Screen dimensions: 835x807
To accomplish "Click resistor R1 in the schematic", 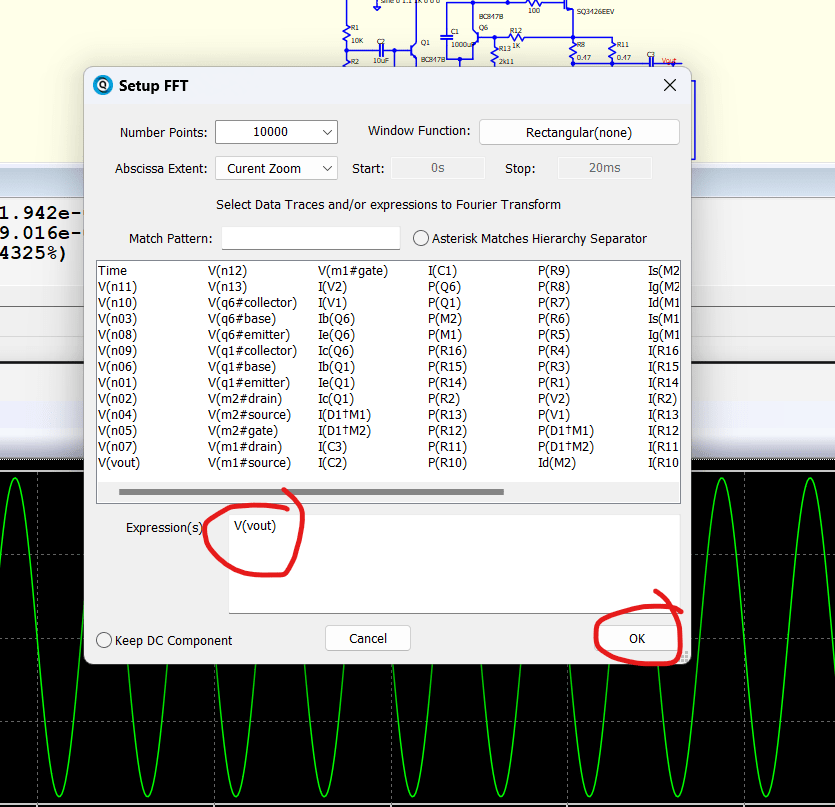I will (348, 35).
